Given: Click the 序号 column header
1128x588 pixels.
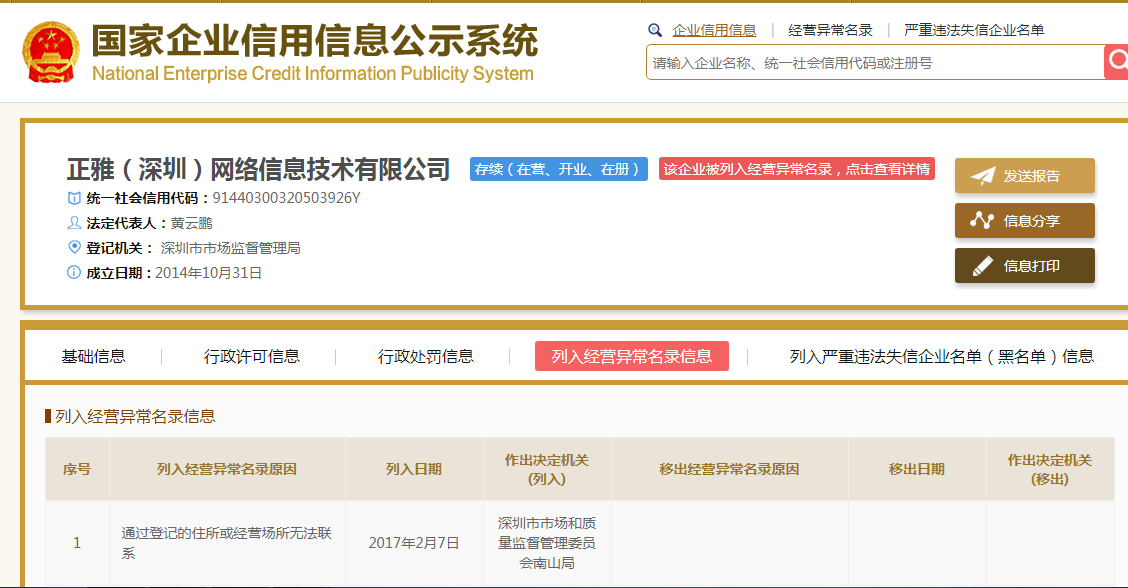Looking at the screenshot, I should click(77, 469).
